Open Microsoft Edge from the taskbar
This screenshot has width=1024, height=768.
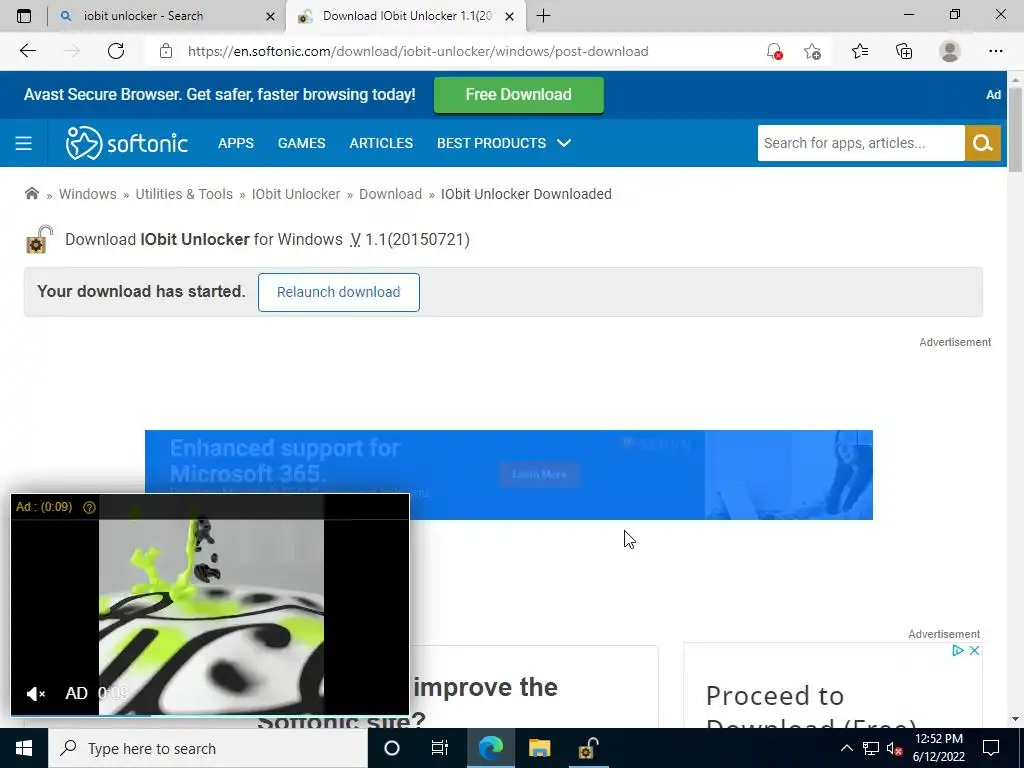(x=490, y=748)
